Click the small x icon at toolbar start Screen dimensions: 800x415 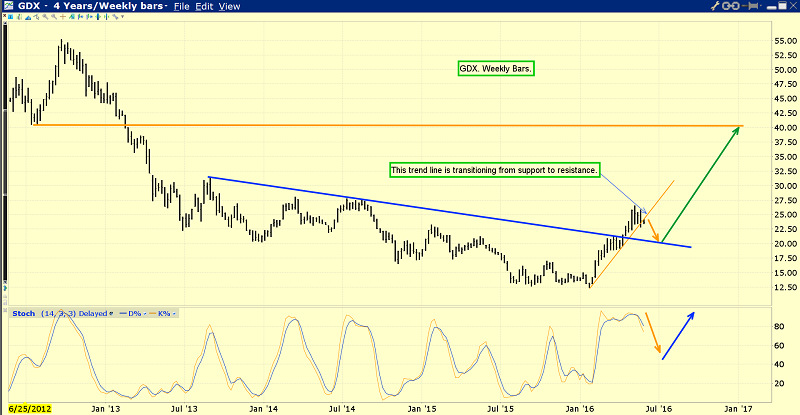(x=4, y=17)
